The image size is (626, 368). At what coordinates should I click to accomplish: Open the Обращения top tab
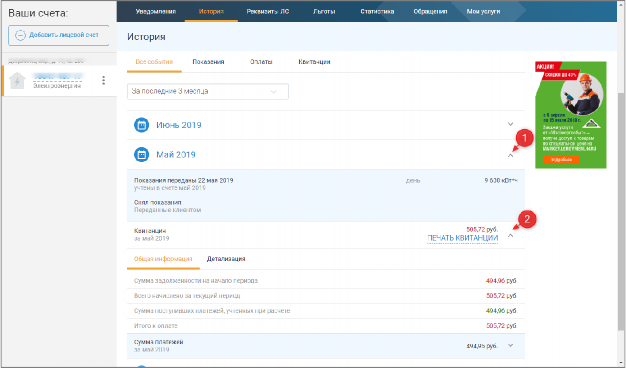[x=430, y=12]
